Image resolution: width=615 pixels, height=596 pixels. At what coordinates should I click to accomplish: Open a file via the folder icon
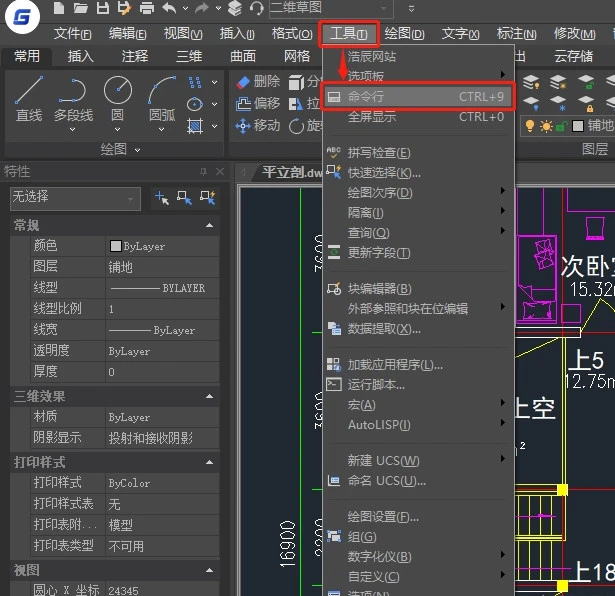tap(81, 8)
